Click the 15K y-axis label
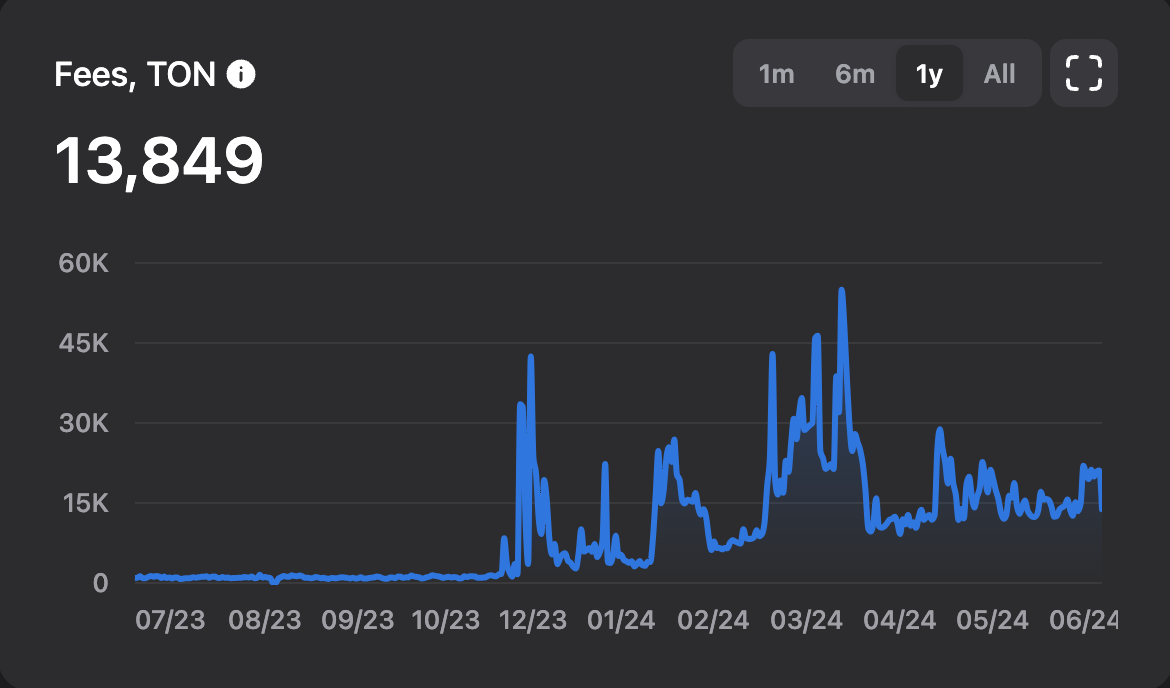 pyautogui.click(x=85, y=503)
